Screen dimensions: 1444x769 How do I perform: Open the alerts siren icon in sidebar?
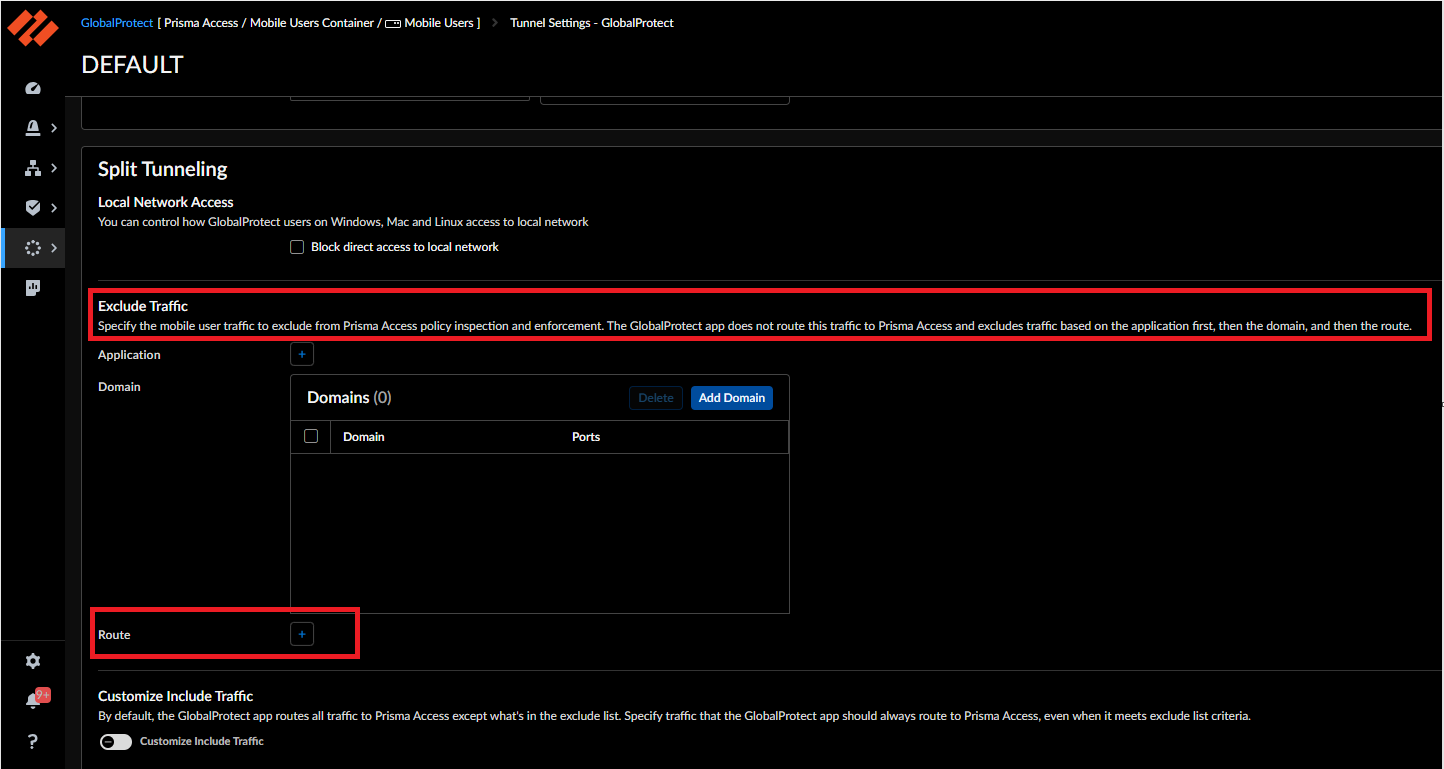pos(33,128)
